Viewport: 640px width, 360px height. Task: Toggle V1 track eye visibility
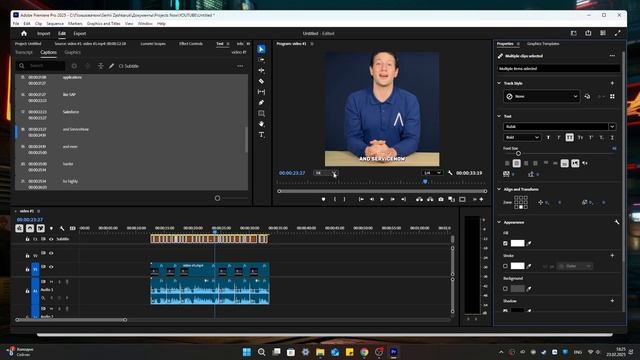point(51,267)
